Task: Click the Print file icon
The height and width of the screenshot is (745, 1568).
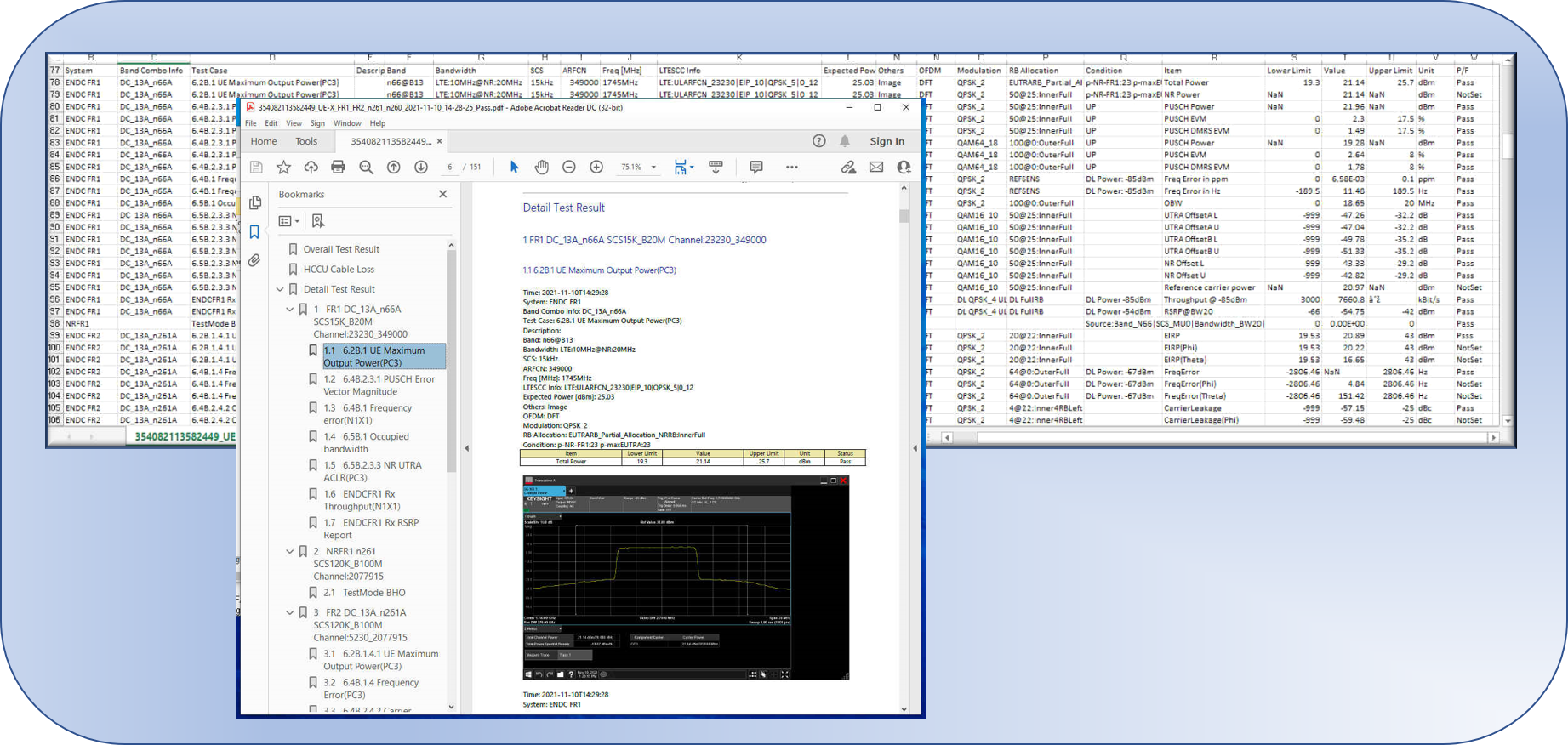Action: tap(338, 168)
